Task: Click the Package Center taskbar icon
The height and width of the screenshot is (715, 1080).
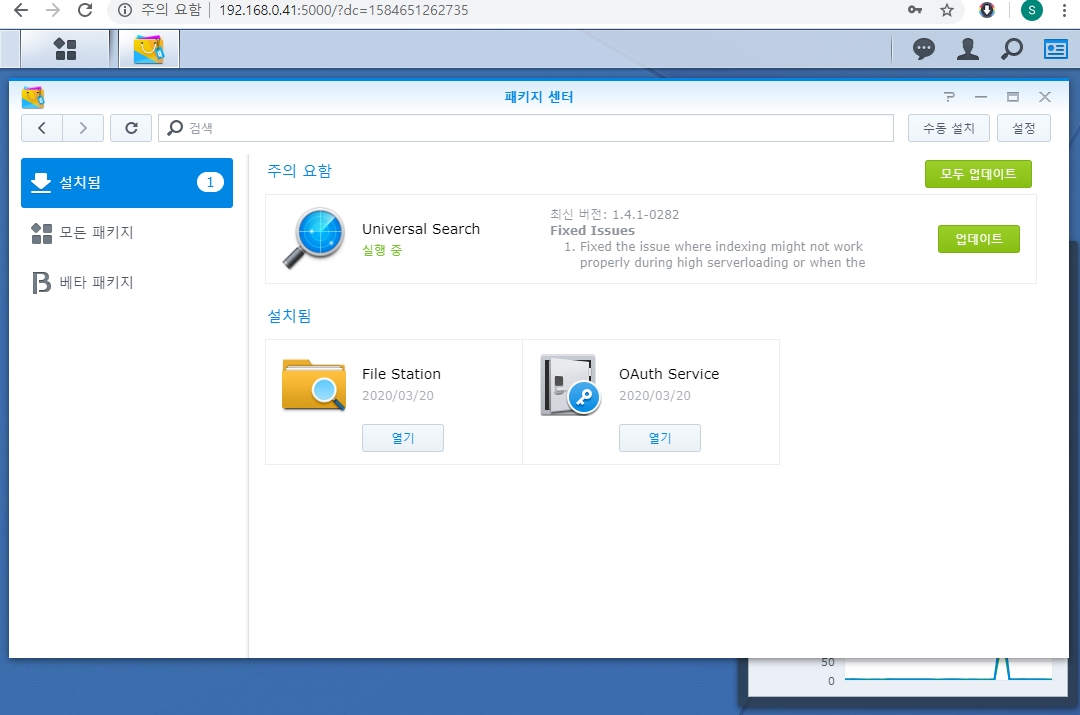Action: (x=149, y=49)
